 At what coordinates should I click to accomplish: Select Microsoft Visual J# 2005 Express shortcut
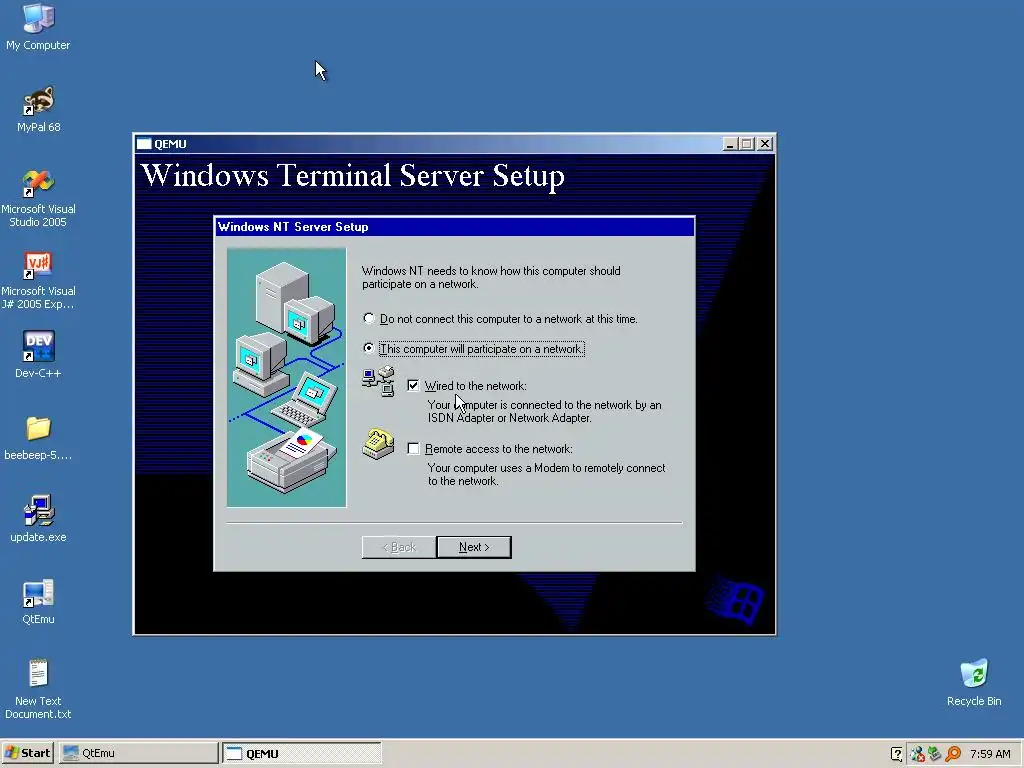click(x=38, y=281)
